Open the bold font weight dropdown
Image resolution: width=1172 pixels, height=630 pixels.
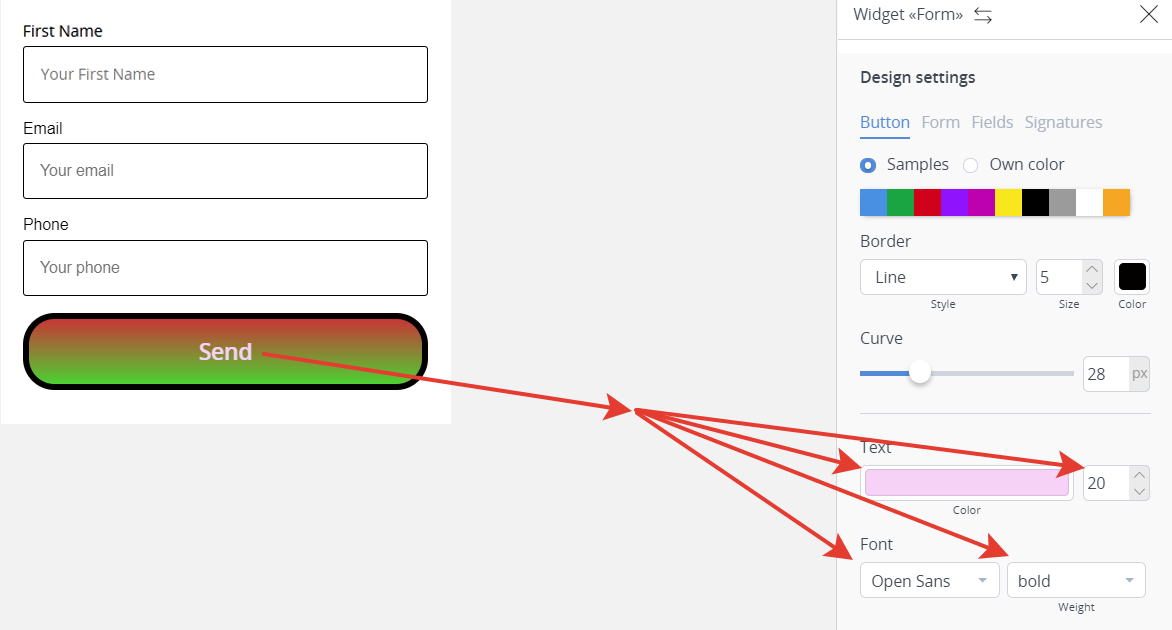tap(1076, 581)
